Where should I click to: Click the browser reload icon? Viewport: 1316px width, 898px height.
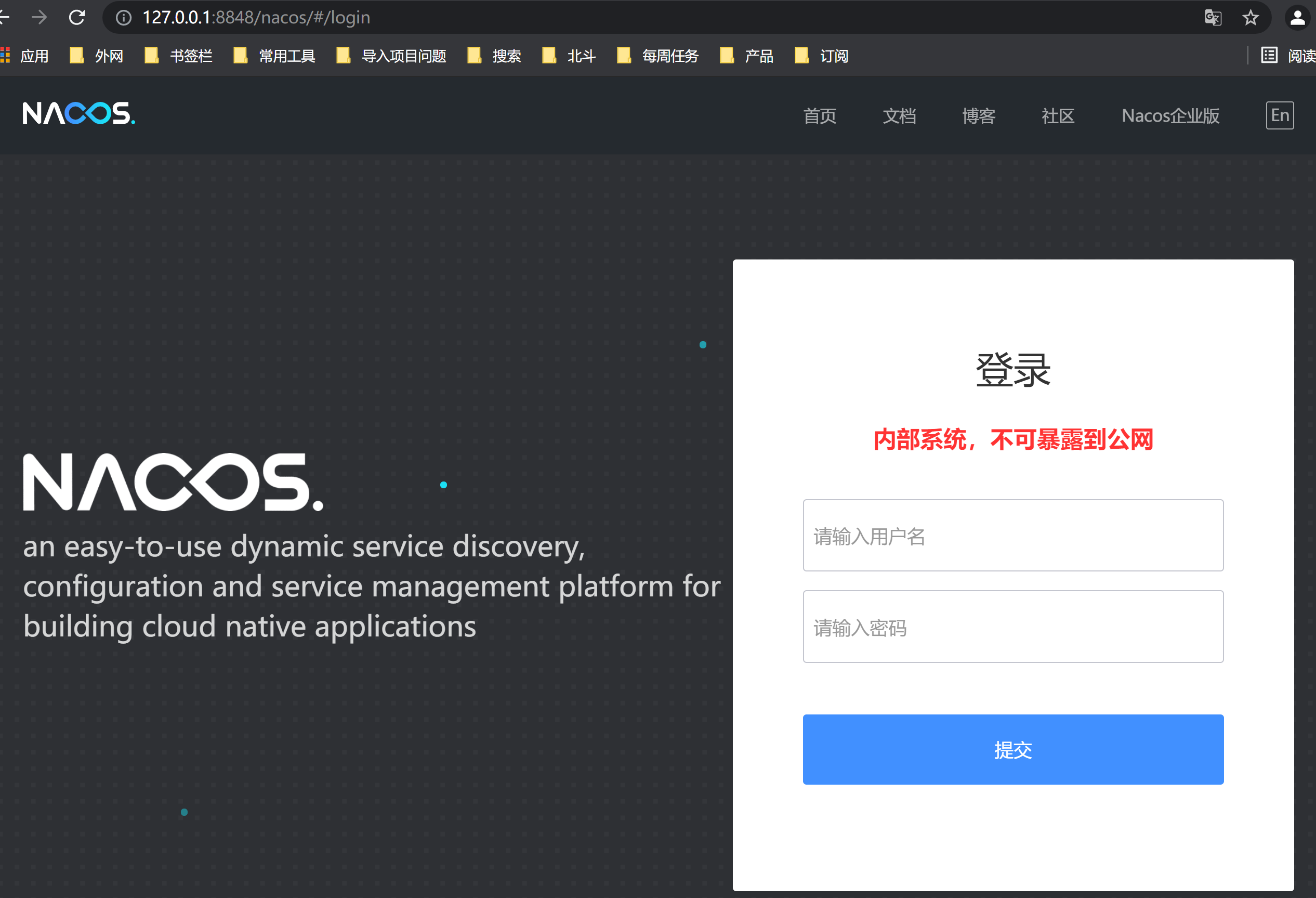tap(77, 18)
